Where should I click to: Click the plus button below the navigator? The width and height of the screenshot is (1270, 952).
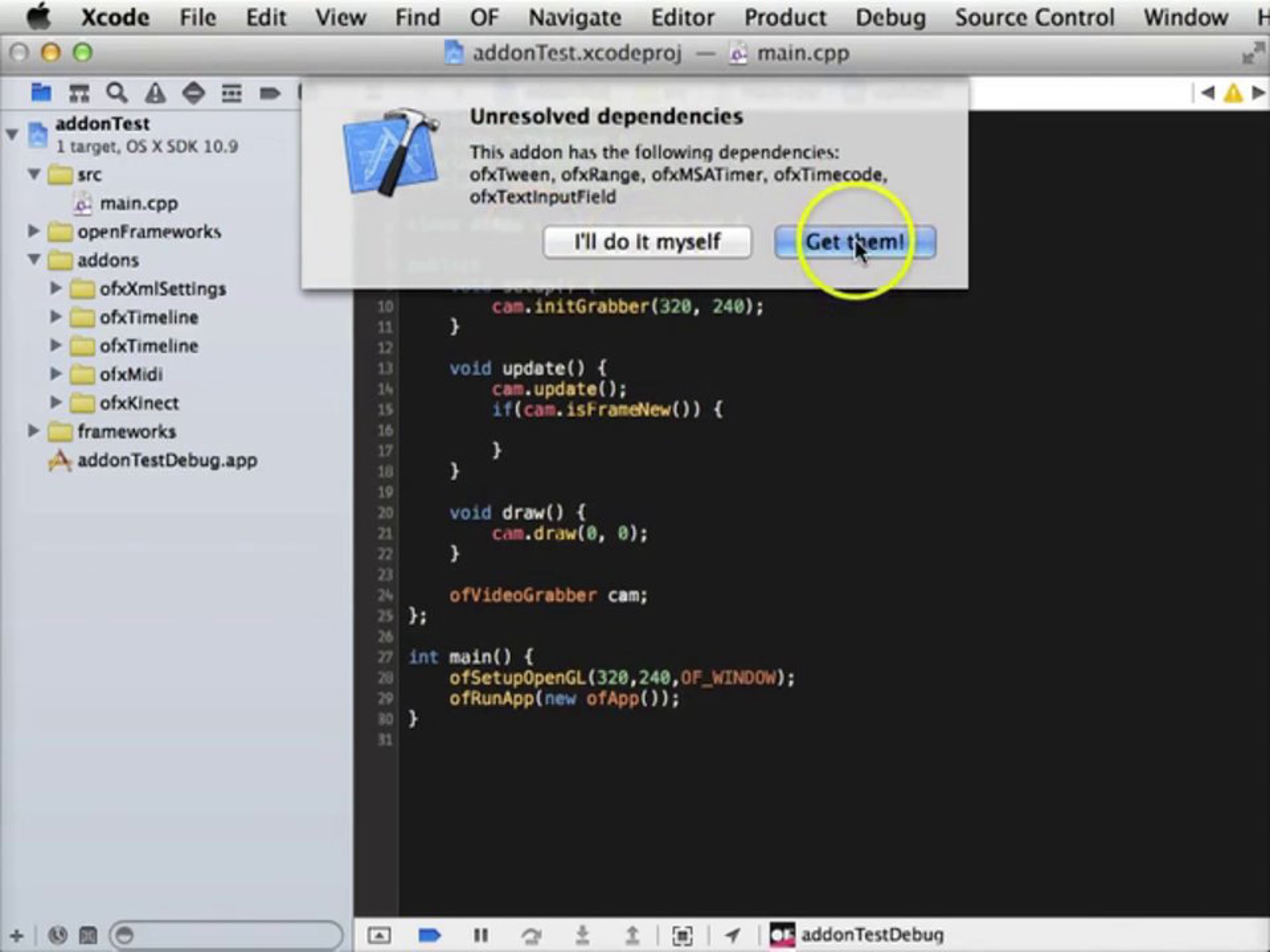16,936
